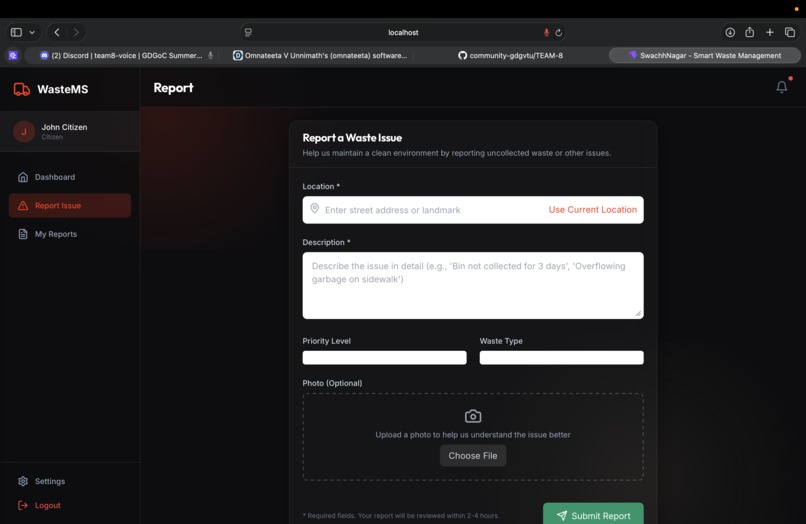Click the browser back arrow
Screen dimensions: 806x524
(x=57, y=32)
